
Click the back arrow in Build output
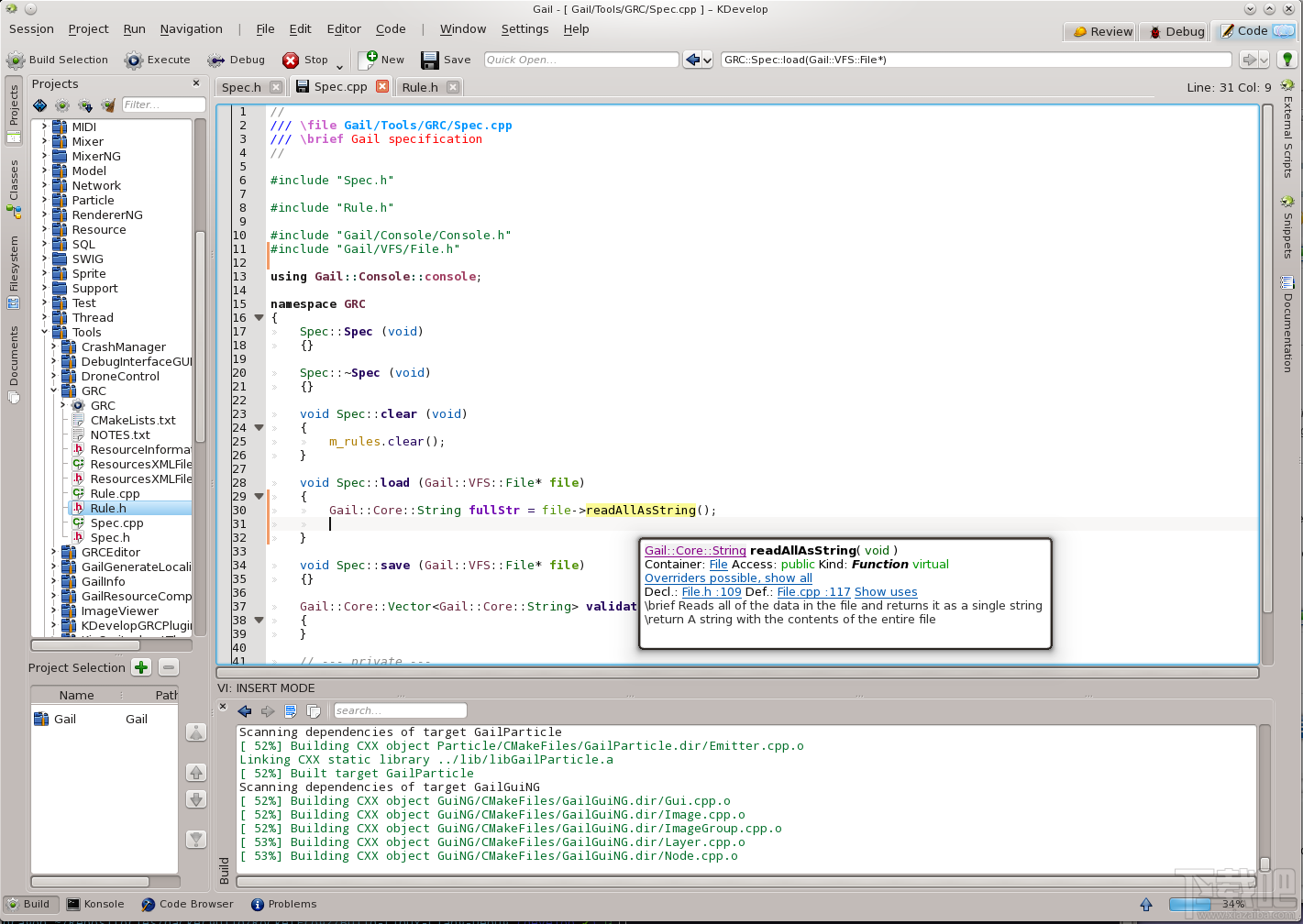point(244,711)
